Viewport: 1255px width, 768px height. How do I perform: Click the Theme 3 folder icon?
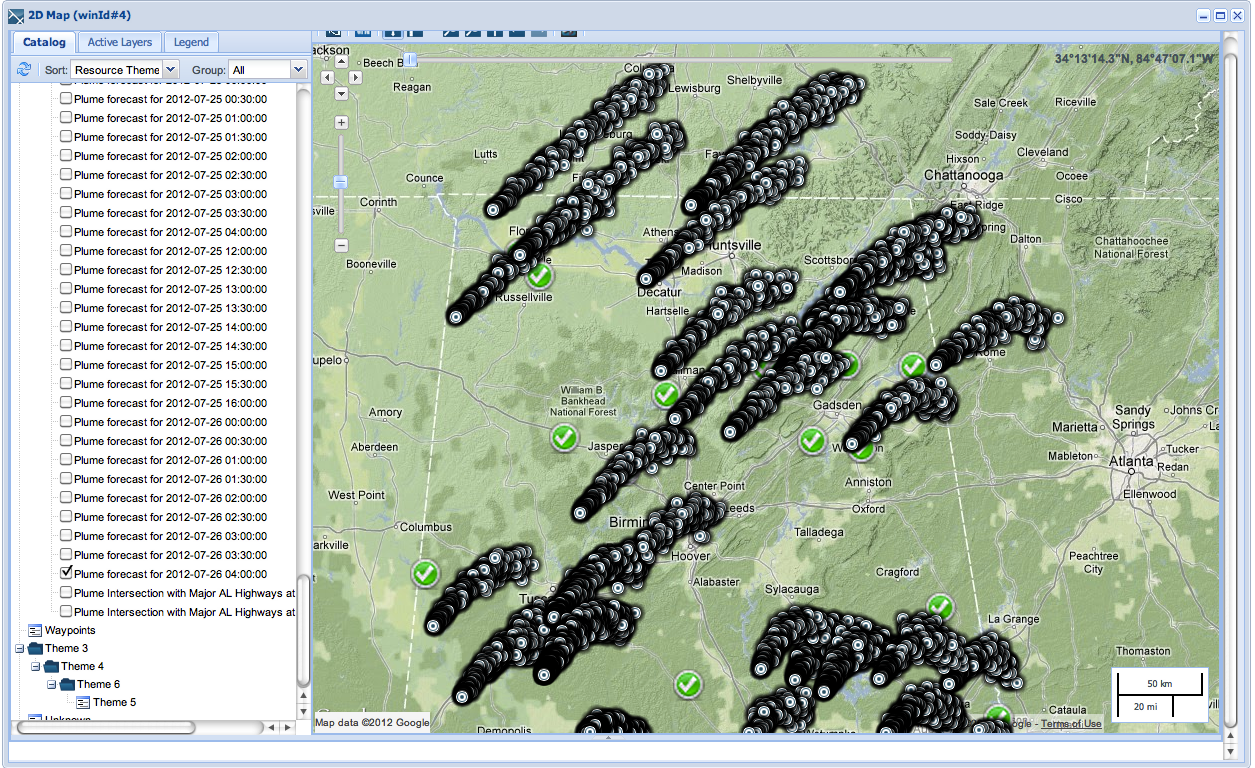click(x=35, y=648)
